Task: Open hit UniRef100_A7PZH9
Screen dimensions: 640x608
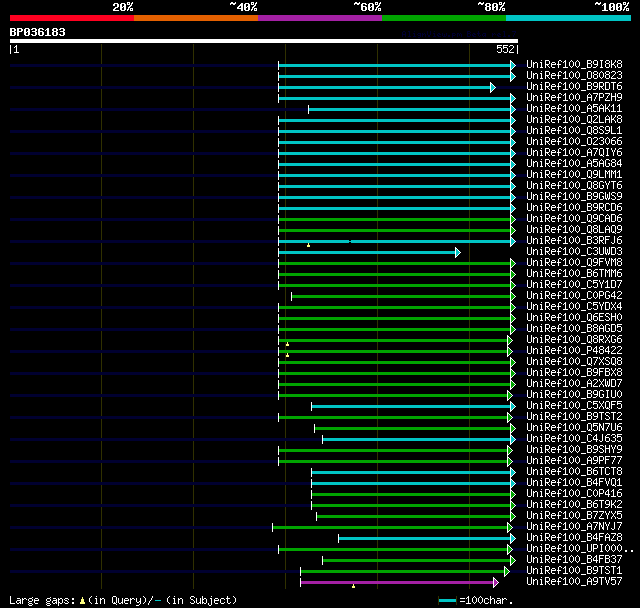Action: coord(574,98)
